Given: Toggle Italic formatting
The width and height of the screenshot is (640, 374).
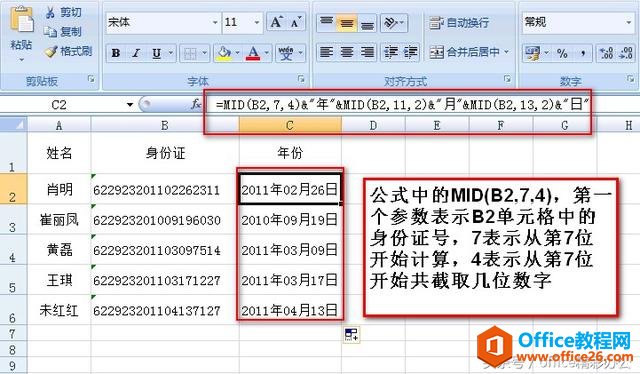Looking at the screenshot, I should pos(136,53).
